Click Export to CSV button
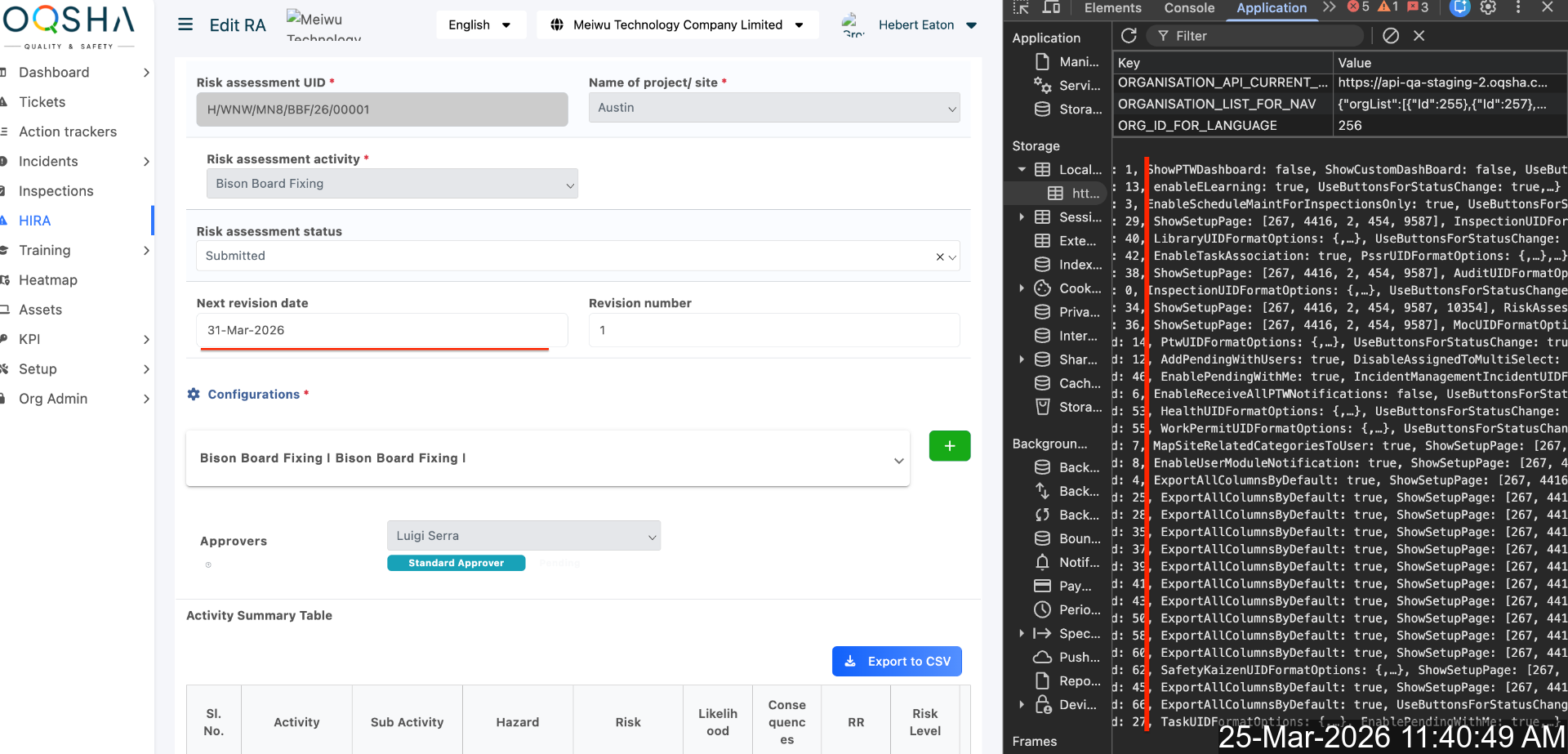Image resolution: width=1568 pixels, height=754 pixels. (897, 662)
